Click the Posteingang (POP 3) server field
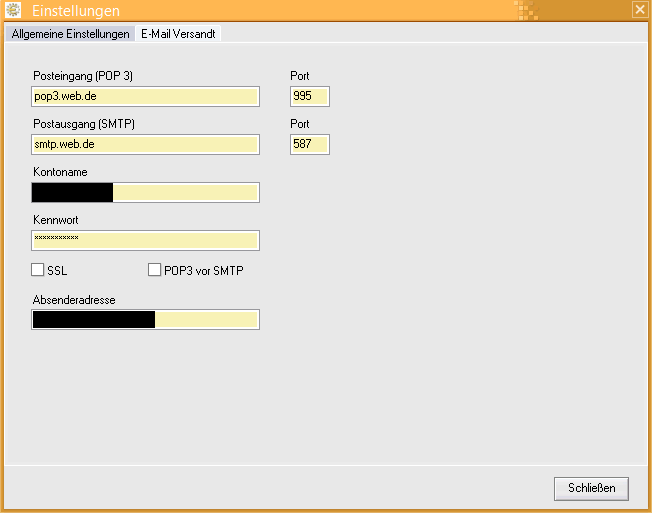652x513 pixels. (146, 96)
